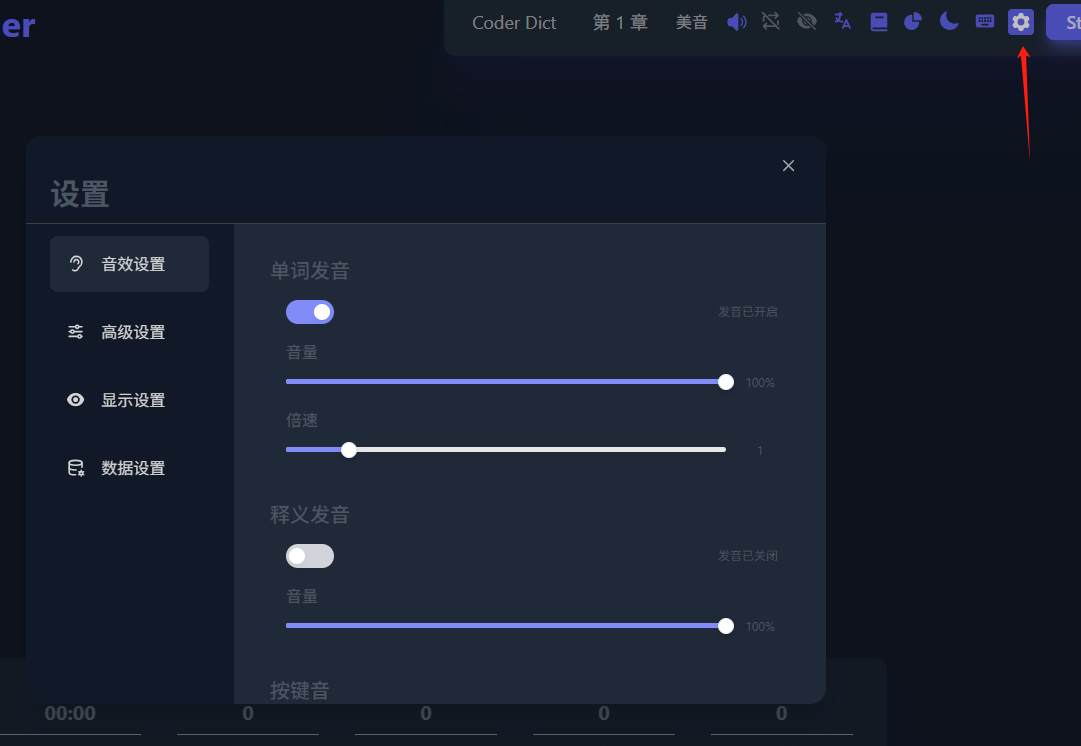This screenshot has height=746, width=1081.
Task: Select the 高级设置 tab
Action: click(130, 332)
